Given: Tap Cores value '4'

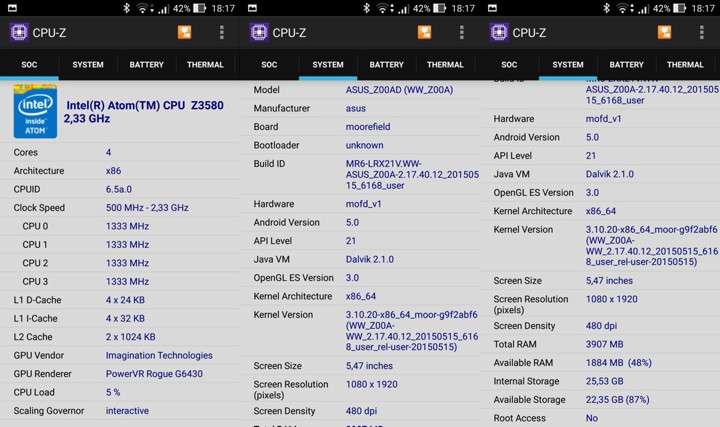Looking at the screenshot, I should tap(108, 152).
